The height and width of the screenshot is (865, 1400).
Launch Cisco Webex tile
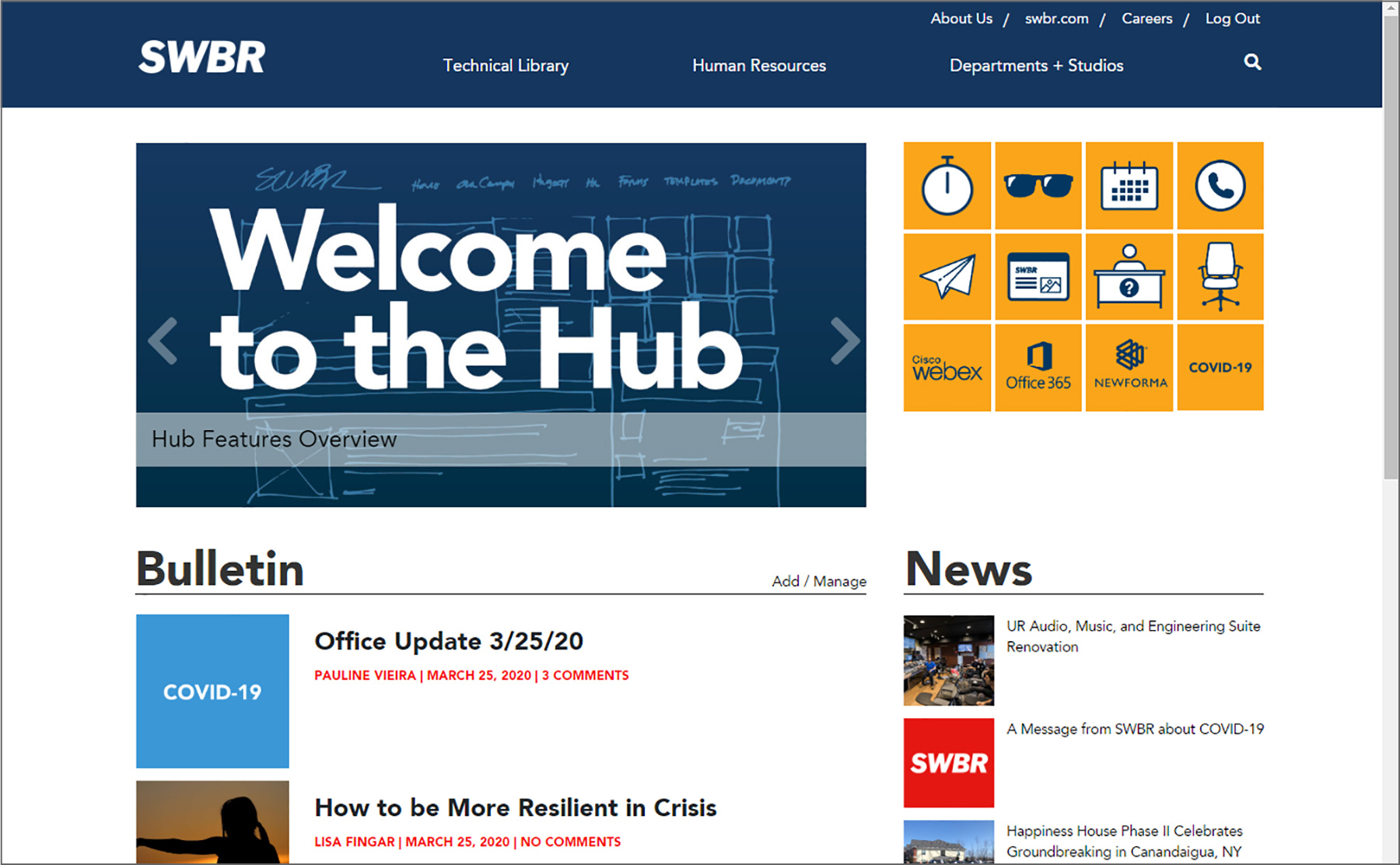[947, 368]
